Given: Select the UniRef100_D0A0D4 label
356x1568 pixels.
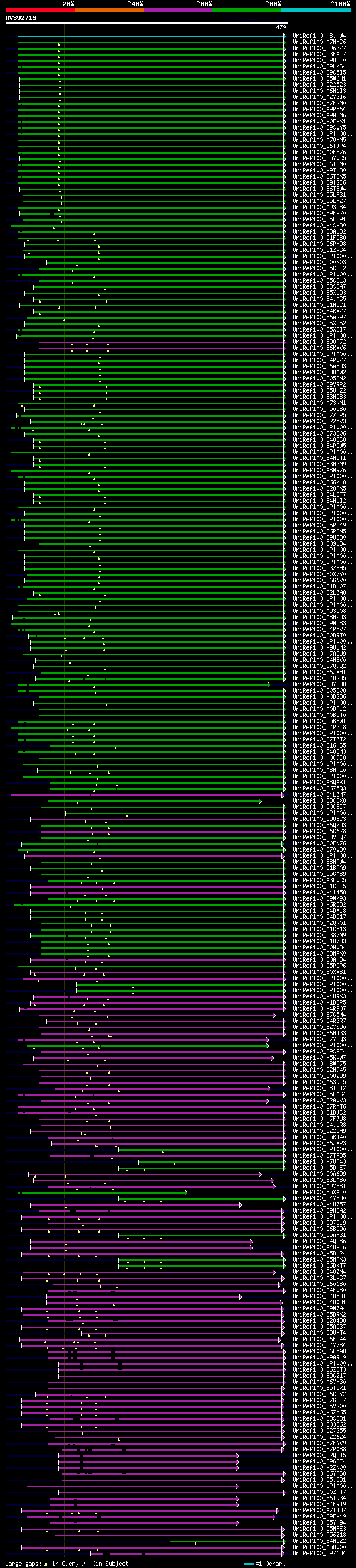Looking at the screenshot, I should click(319, 959).
